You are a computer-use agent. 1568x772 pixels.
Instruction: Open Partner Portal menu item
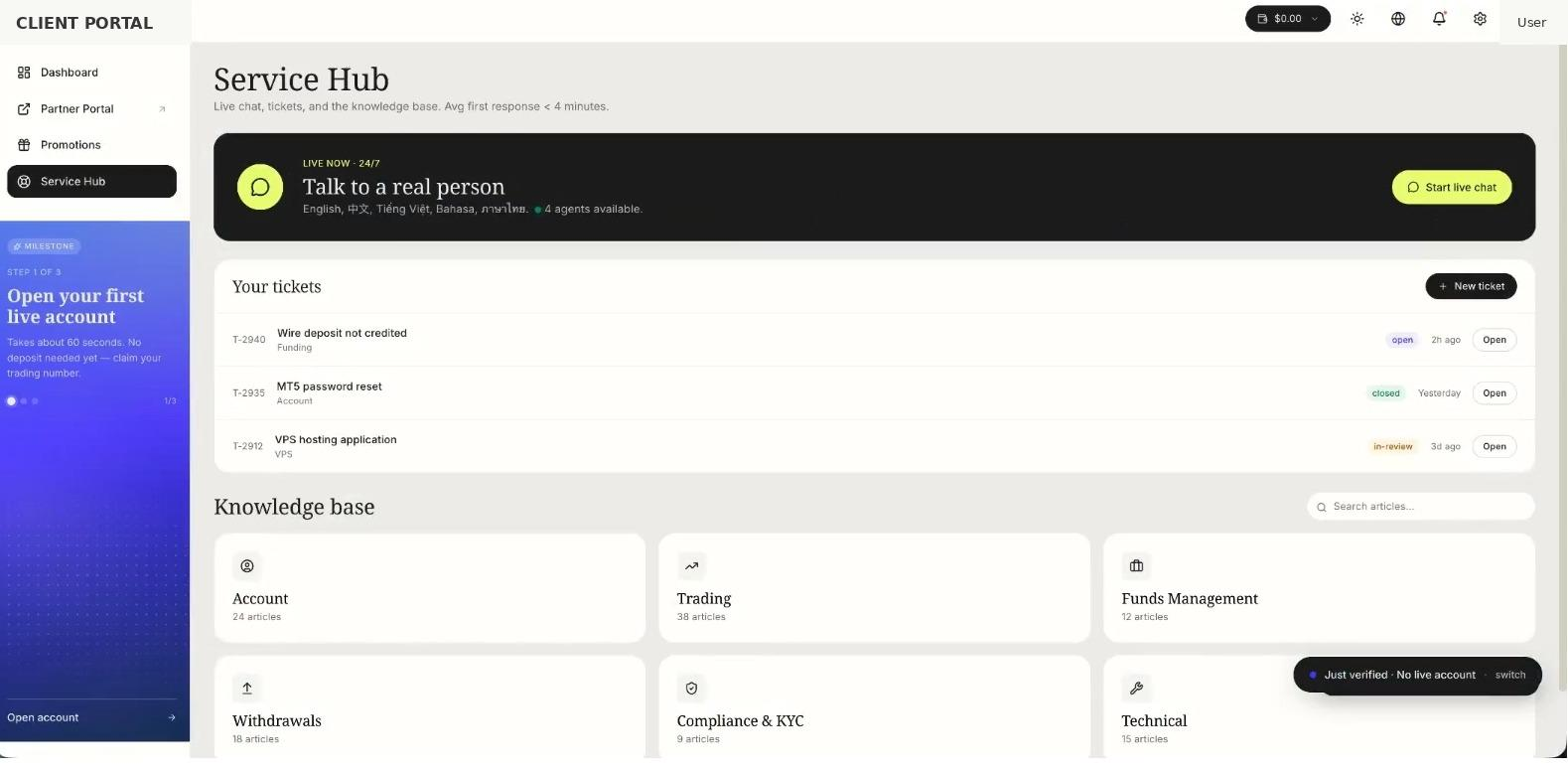tap(91, 109)
